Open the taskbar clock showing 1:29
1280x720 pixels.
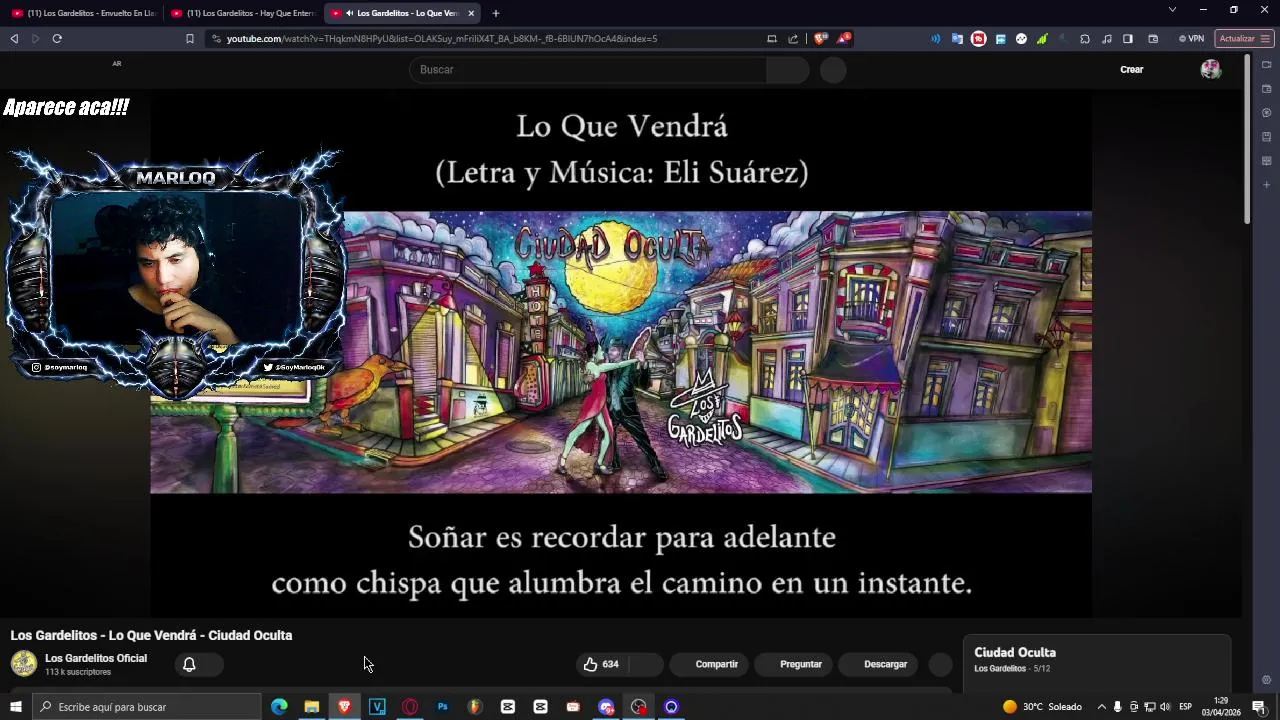click(1221, 707)
